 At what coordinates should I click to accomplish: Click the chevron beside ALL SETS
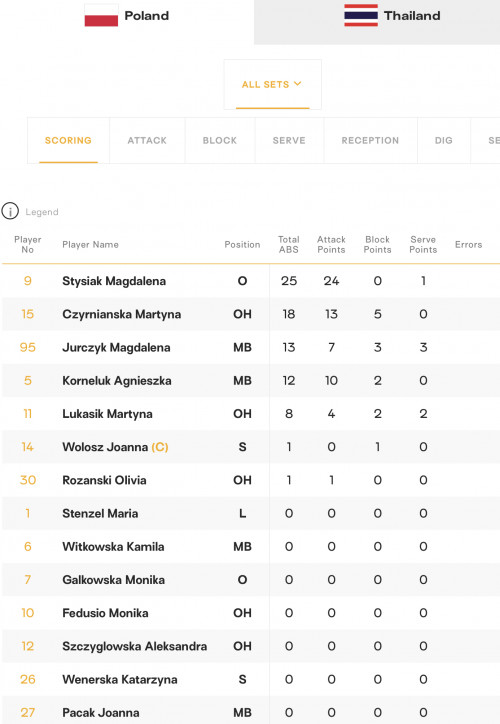pos(298,84)
